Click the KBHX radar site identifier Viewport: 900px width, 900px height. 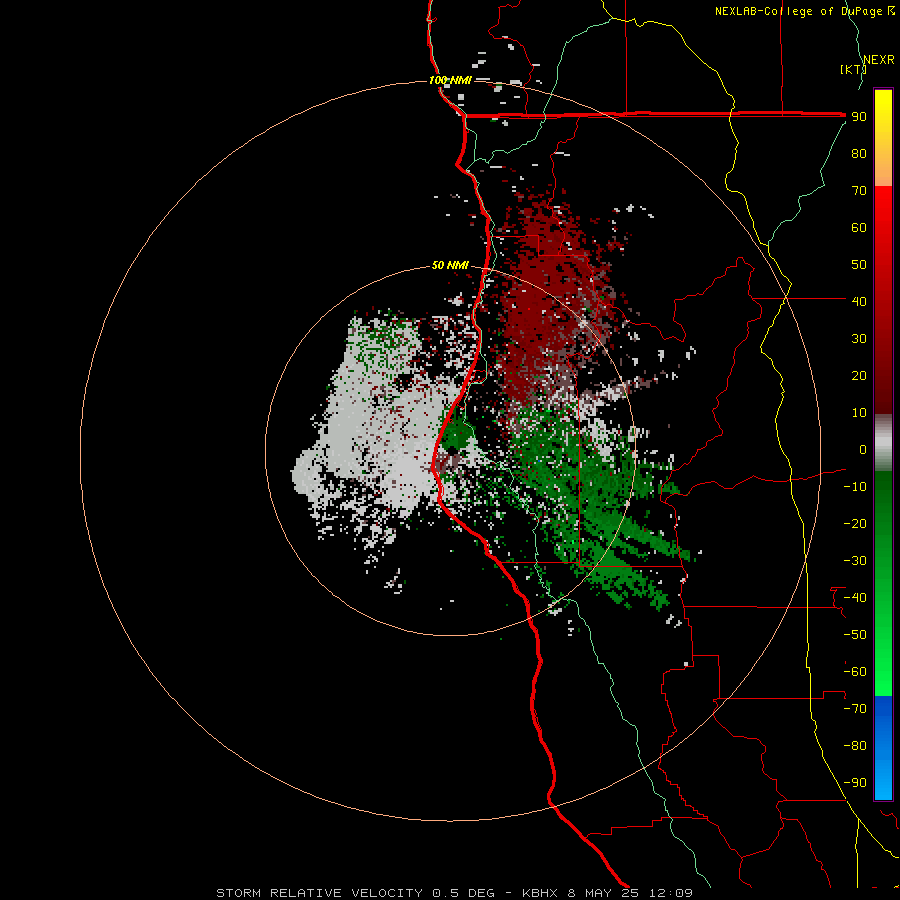pos(540,893)
